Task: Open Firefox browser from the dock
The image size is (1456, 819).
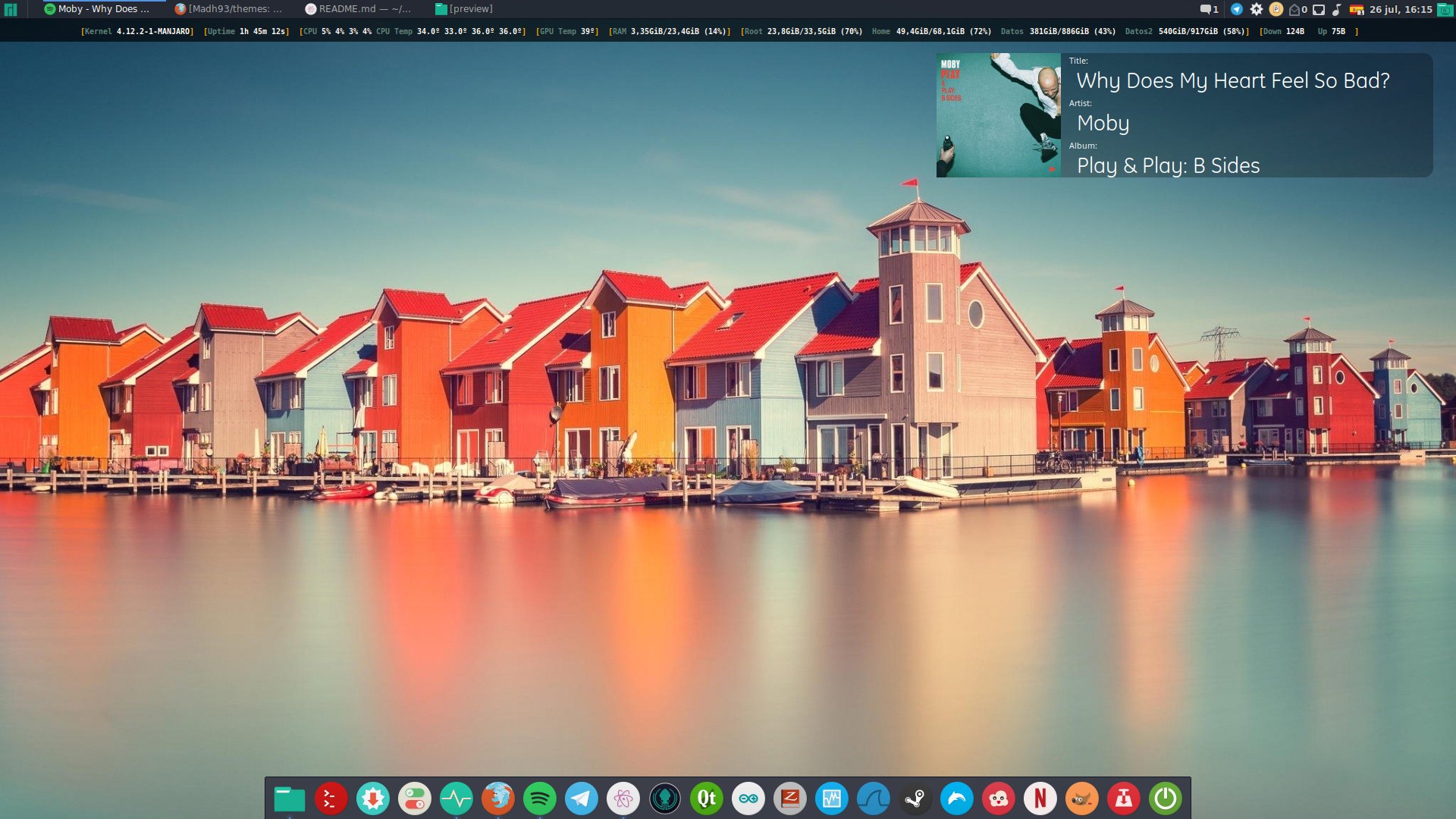Action: (x=497, y=799)
